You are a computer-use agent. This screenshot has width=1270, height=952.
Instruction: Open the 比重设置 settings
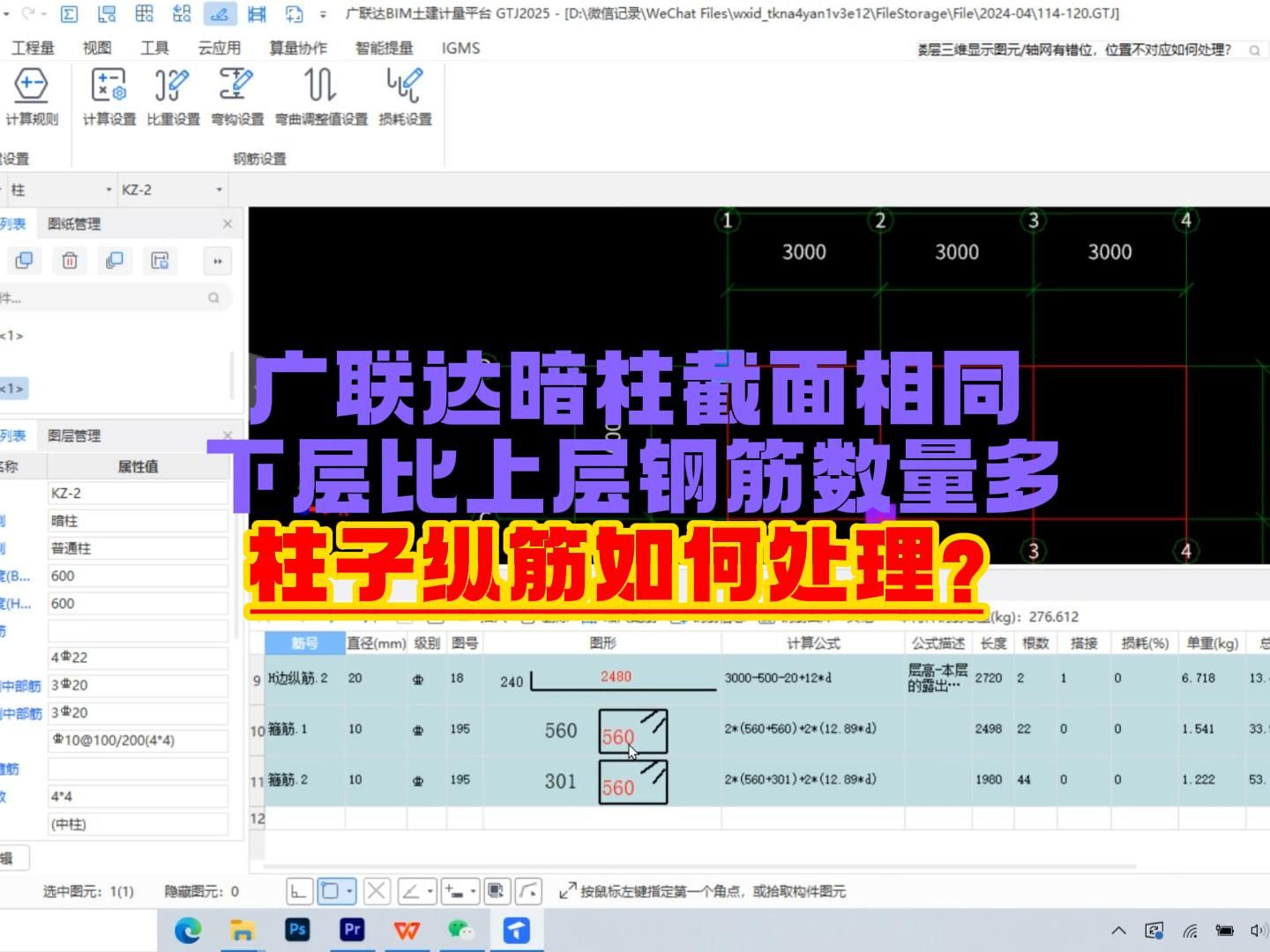(x=172, y=97)
